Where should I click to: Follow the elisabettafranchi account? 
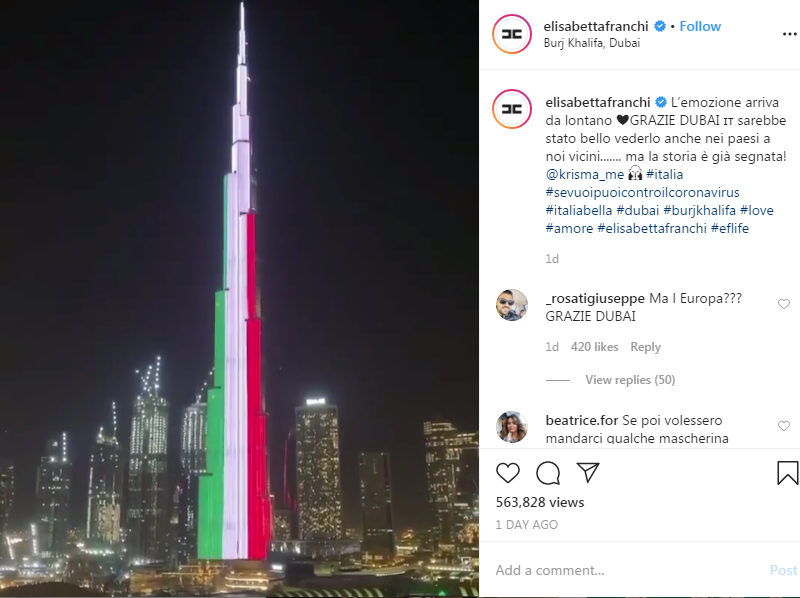point(700,26)
